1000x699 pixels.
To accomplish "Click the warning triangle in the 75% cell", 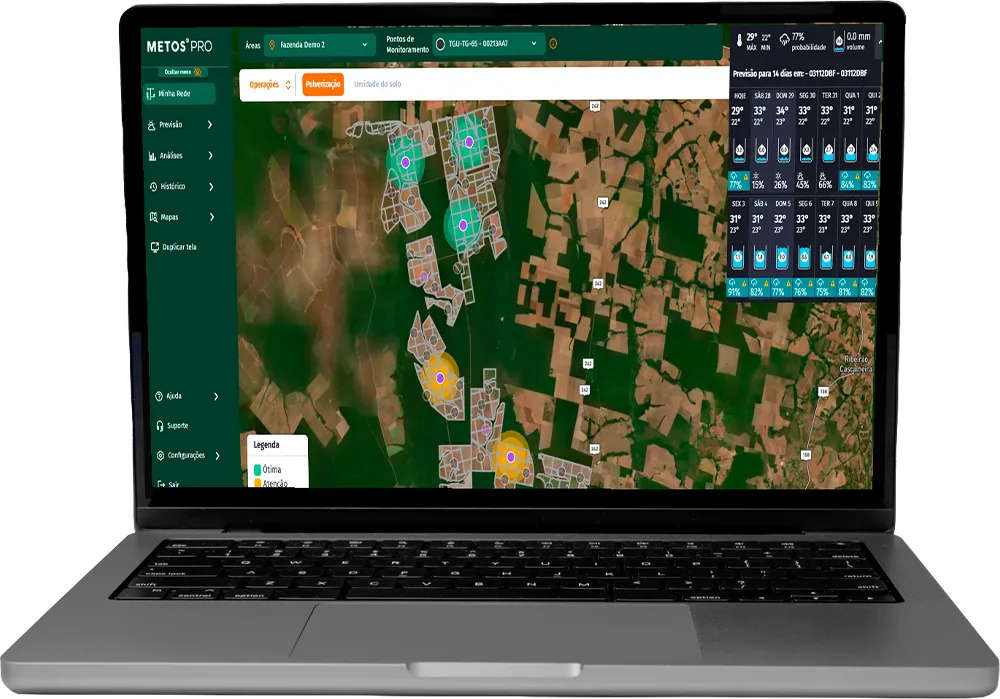I will pyautogui.click(x=833, y=283).
